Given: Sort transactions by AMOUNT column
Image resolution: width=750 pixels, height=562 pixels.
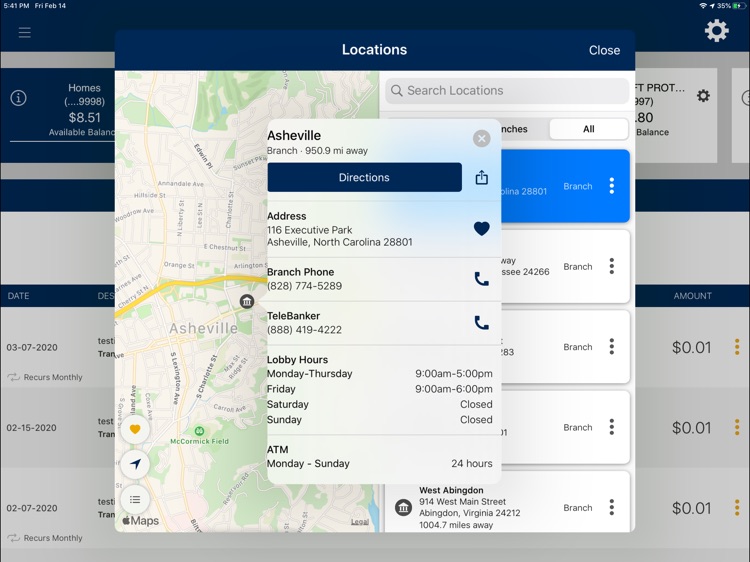Looking at the screenshot, I should coord(692,296).
